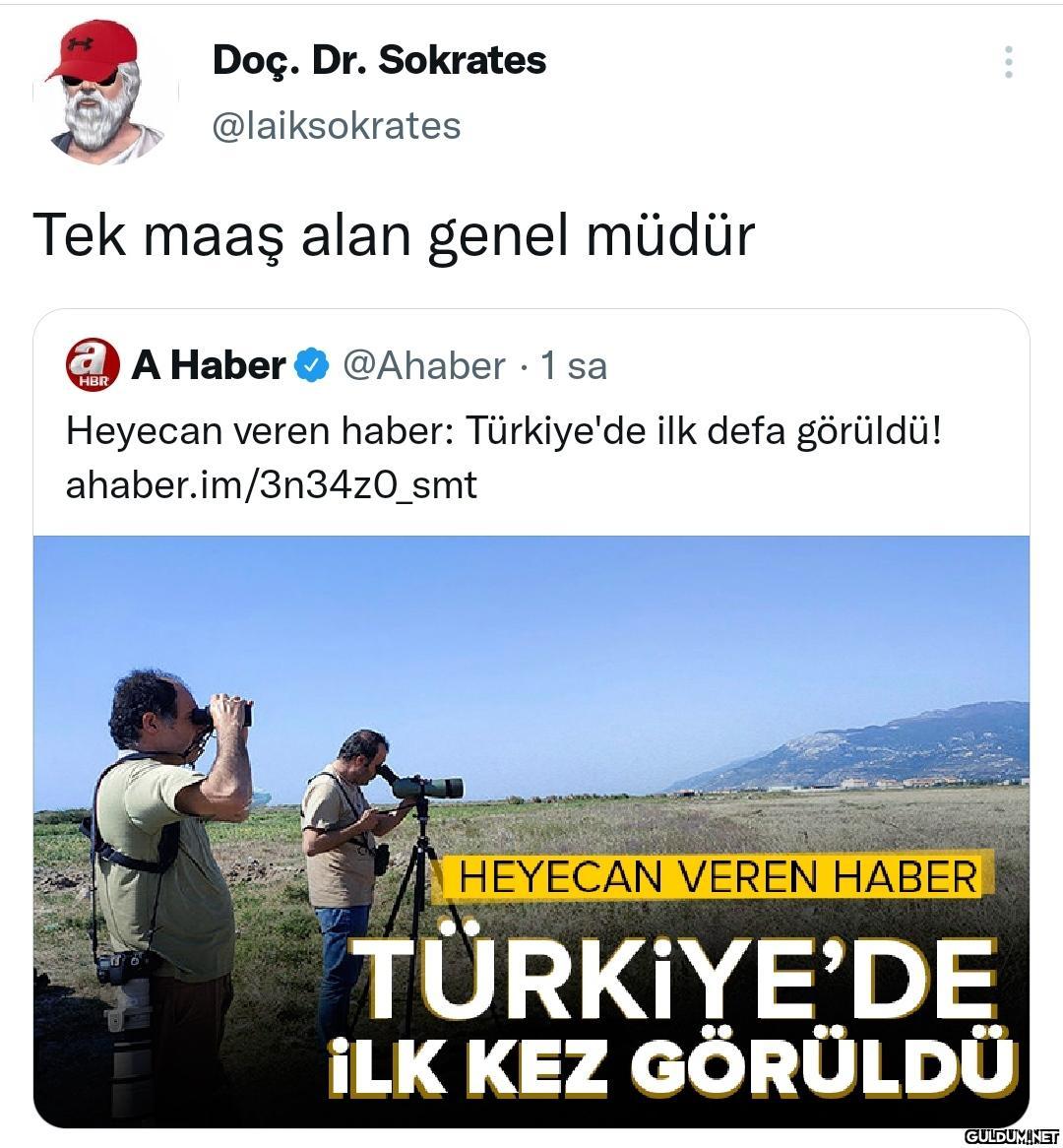Viewport: 1063px width, 1148px height.
Task: Tap the quoted tweet text 'Heyecan veren haber'
Action: coord(259,431)
